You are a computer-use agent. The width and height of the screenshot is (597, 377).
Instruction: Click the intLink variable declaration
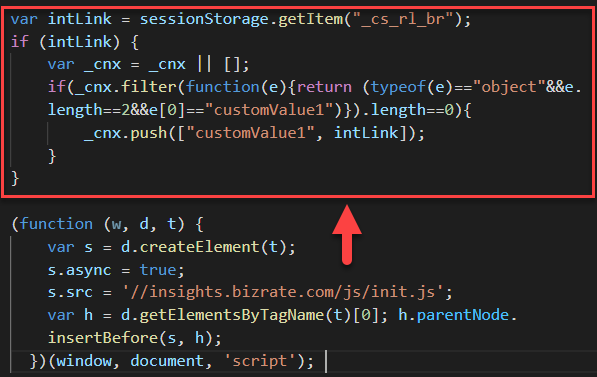point(80,19)
